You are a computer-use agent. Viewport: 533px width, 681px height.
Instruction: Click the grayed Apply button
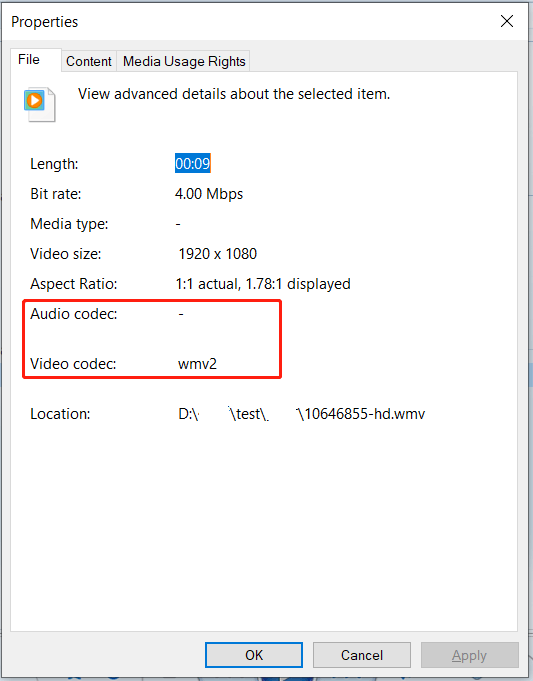coord(469,655)
